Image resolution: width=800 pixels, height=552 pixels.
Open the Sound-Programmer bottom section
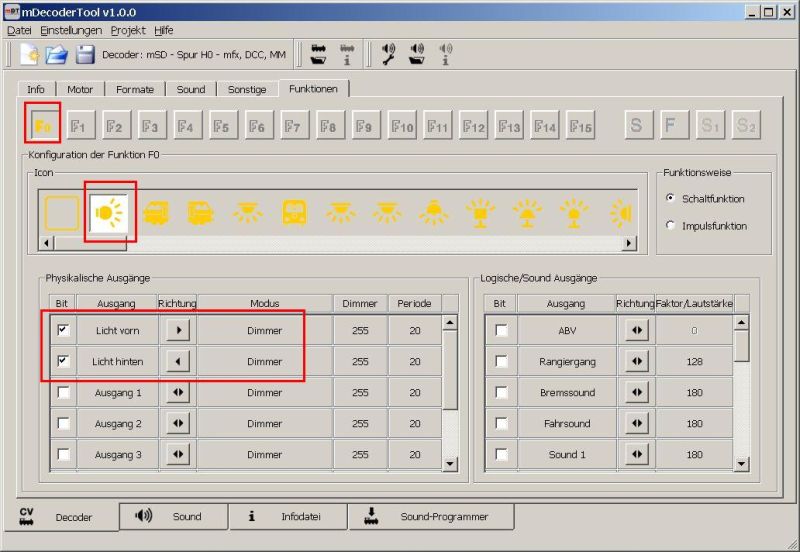click(431, 517)
